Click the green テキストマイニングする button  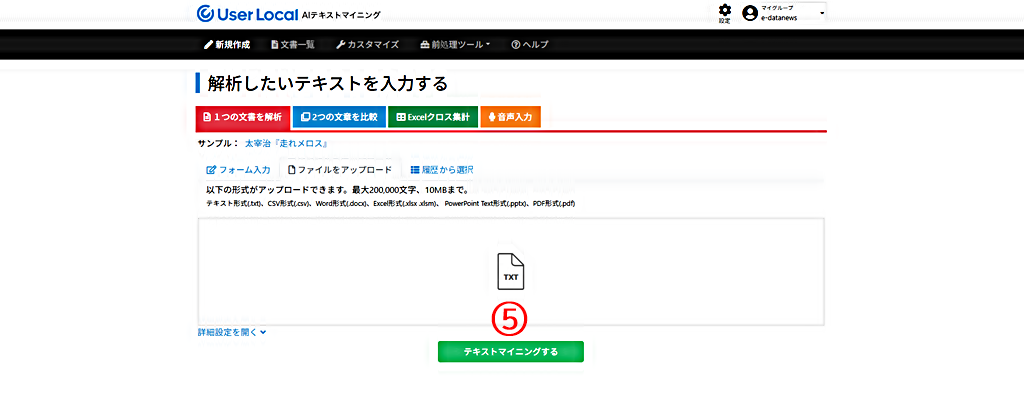tap(511, 351)
